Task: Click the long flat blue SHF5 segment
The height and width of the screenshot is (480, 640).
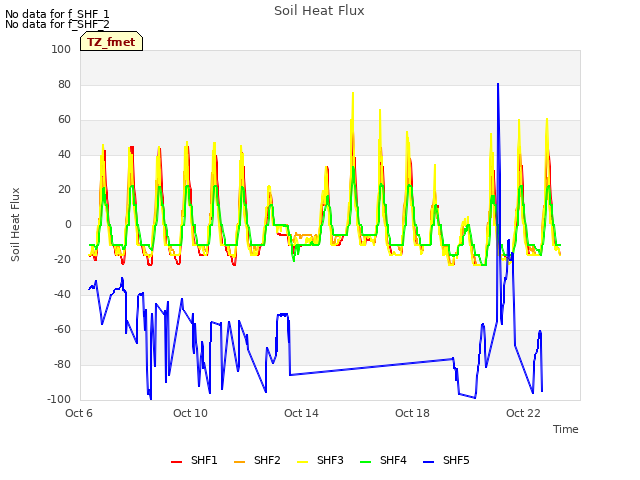Action: 371,367
